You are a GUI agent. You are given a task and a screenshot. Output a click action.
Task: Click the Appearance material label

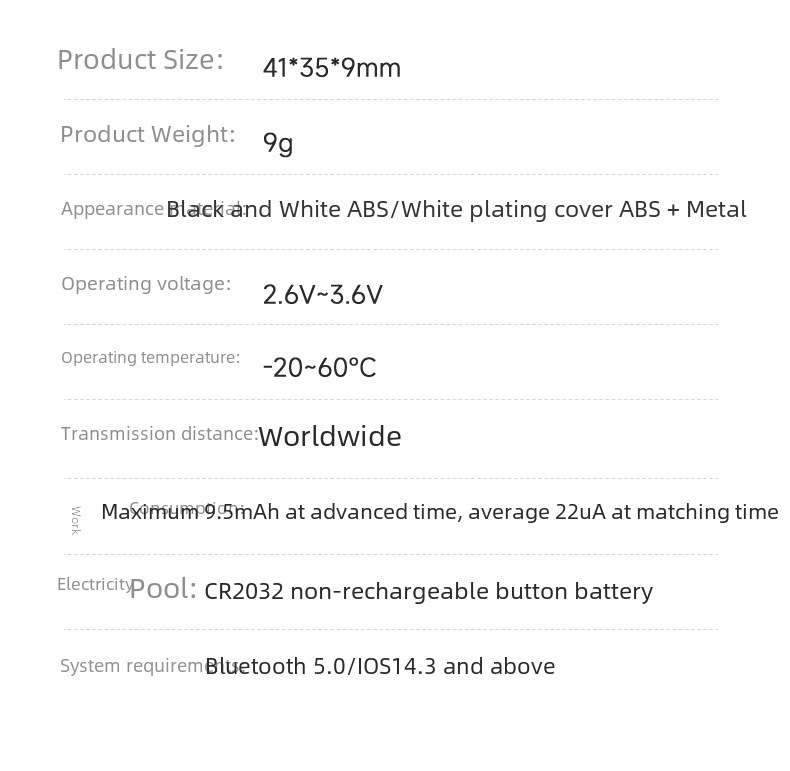[x=112, y=209]
